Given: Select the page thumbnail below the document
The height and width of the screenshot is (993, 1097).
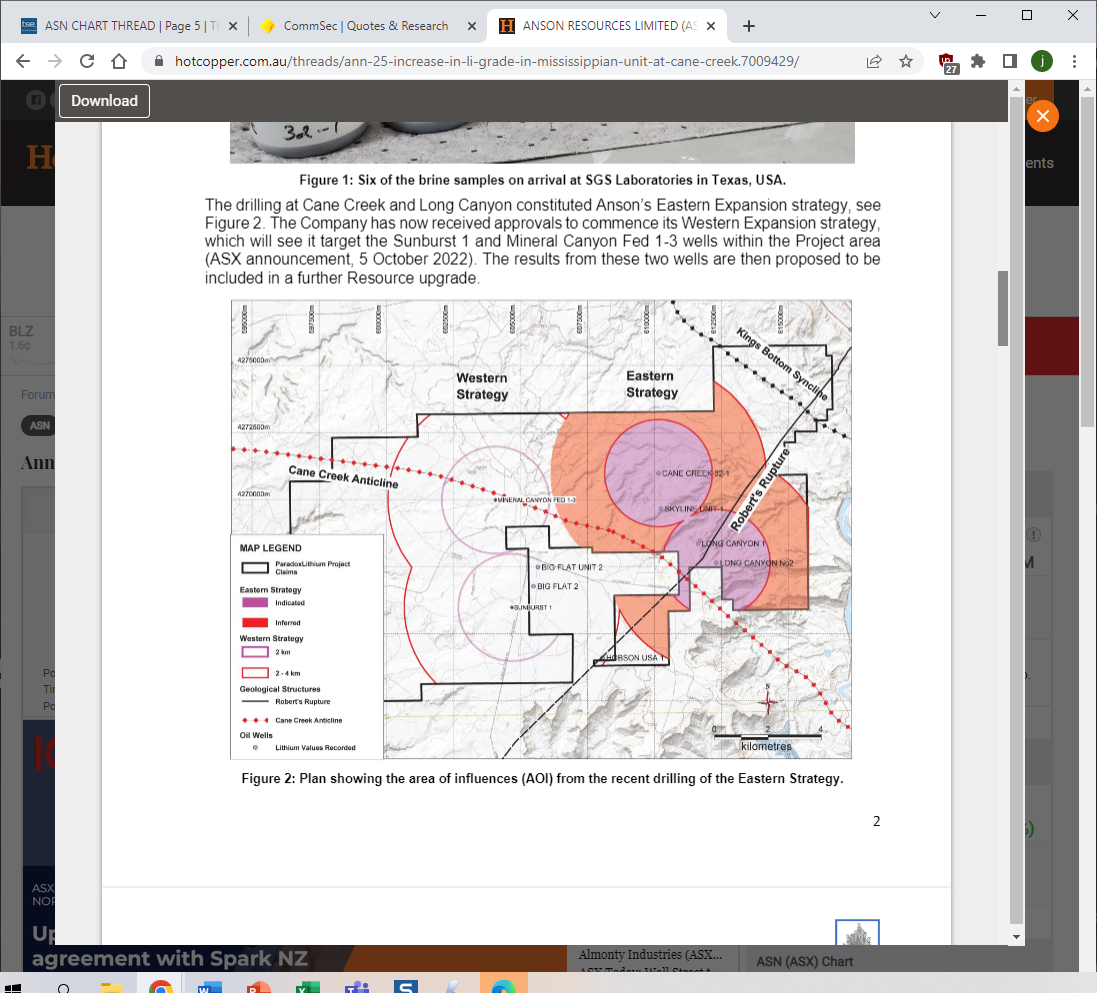Looking at the screenshot, I should tap(857, 932).
